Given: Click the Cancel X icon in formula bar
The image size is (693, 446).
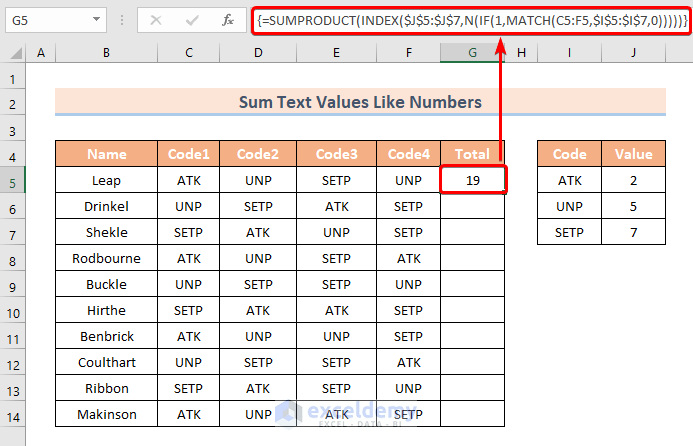Looking at the screenshot, I should 157,19.
